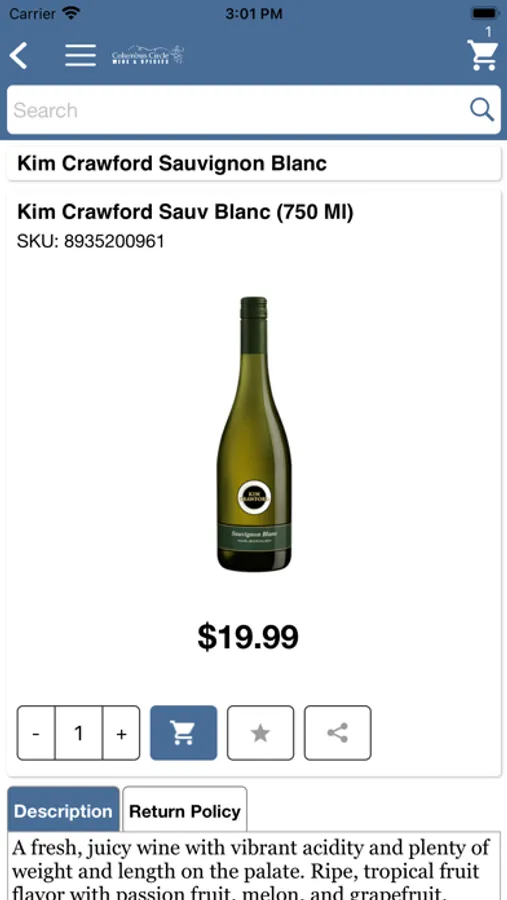
Task: Share this product via share icon
Action: point(338,732)
